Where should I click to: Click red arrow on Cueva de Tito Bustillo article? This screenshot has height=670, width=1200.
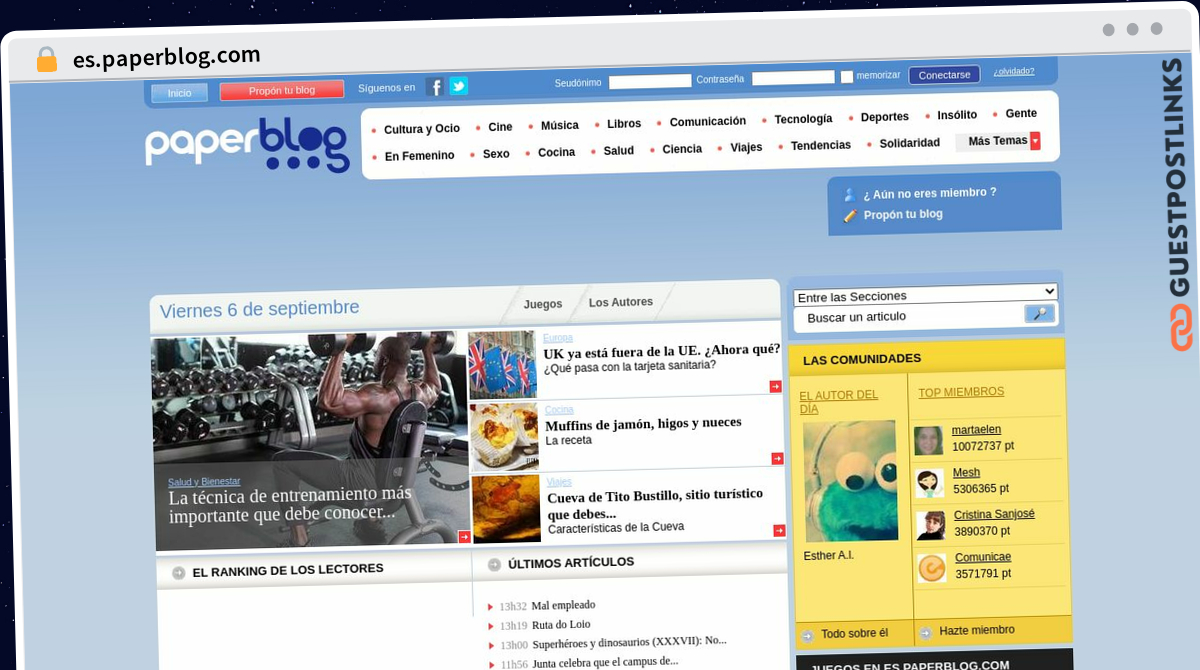[x=779, y=530]
